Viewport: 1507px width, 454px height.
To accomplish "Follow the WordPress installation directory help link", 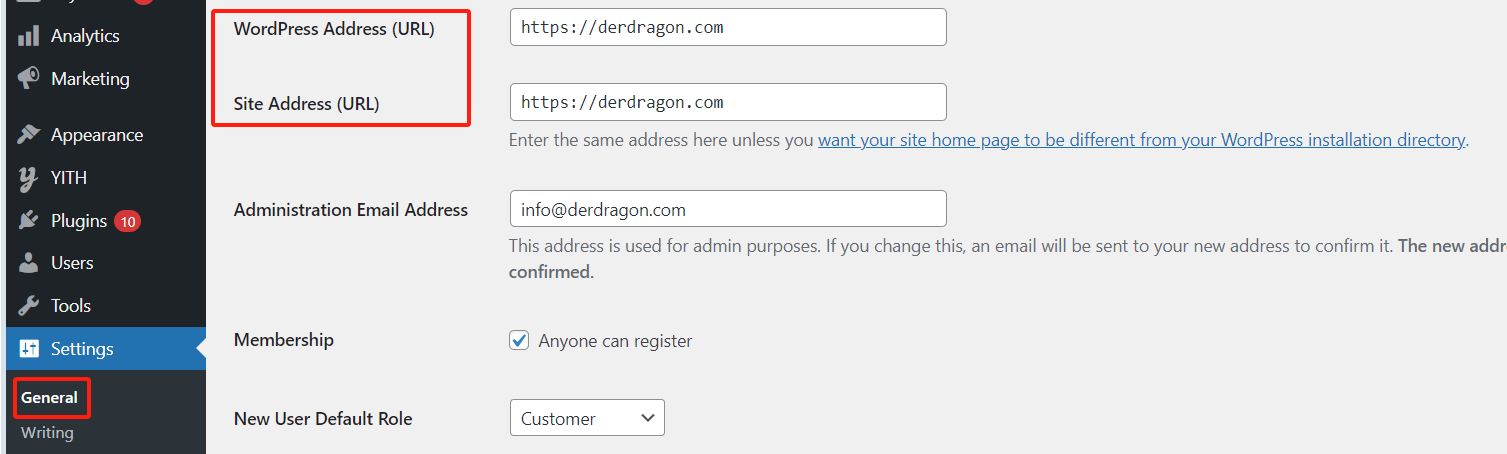I will [1141, 140].
